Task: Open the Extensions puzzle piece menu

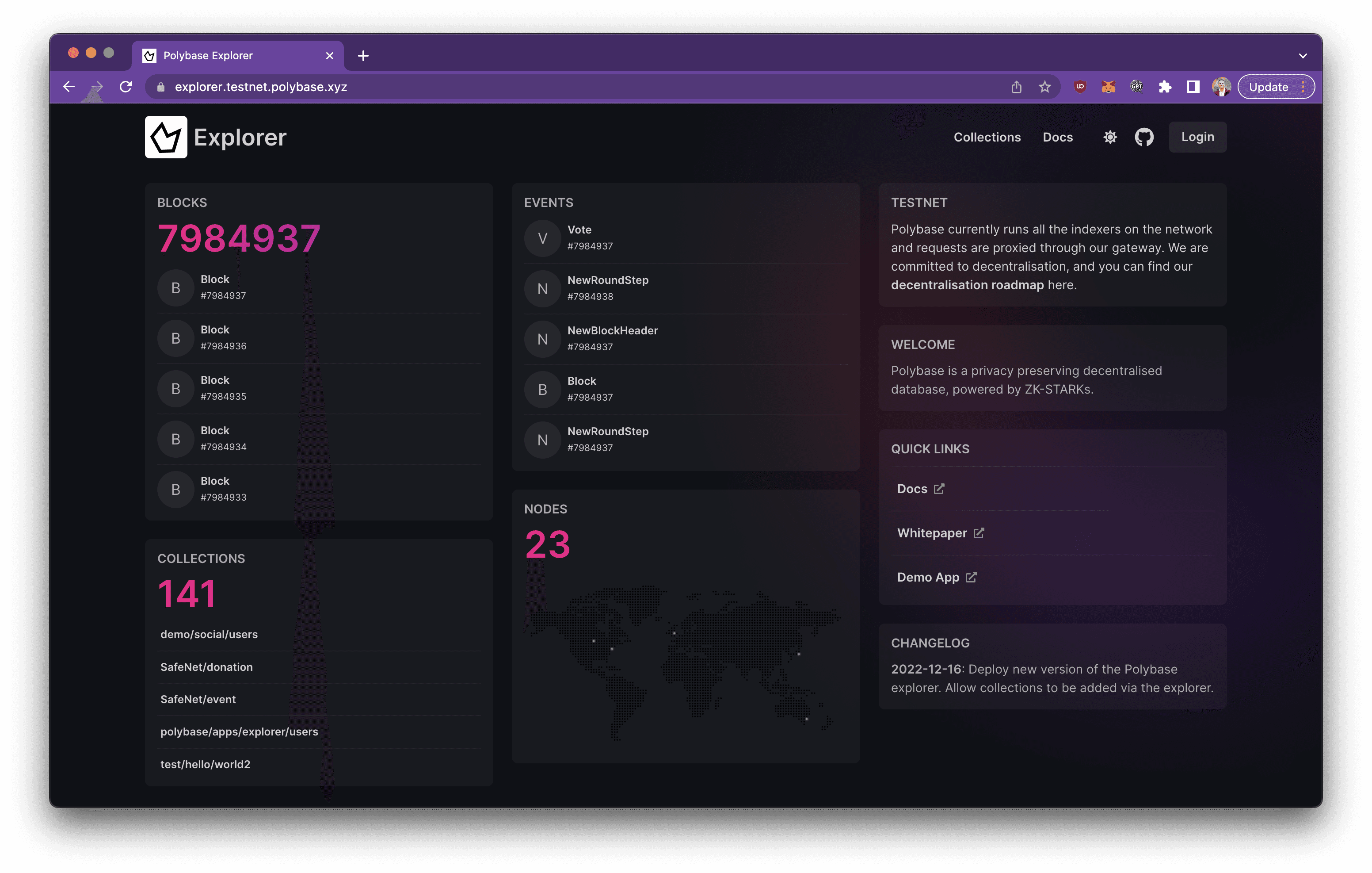Action: pyautogui.click(x=1165, y=87)
